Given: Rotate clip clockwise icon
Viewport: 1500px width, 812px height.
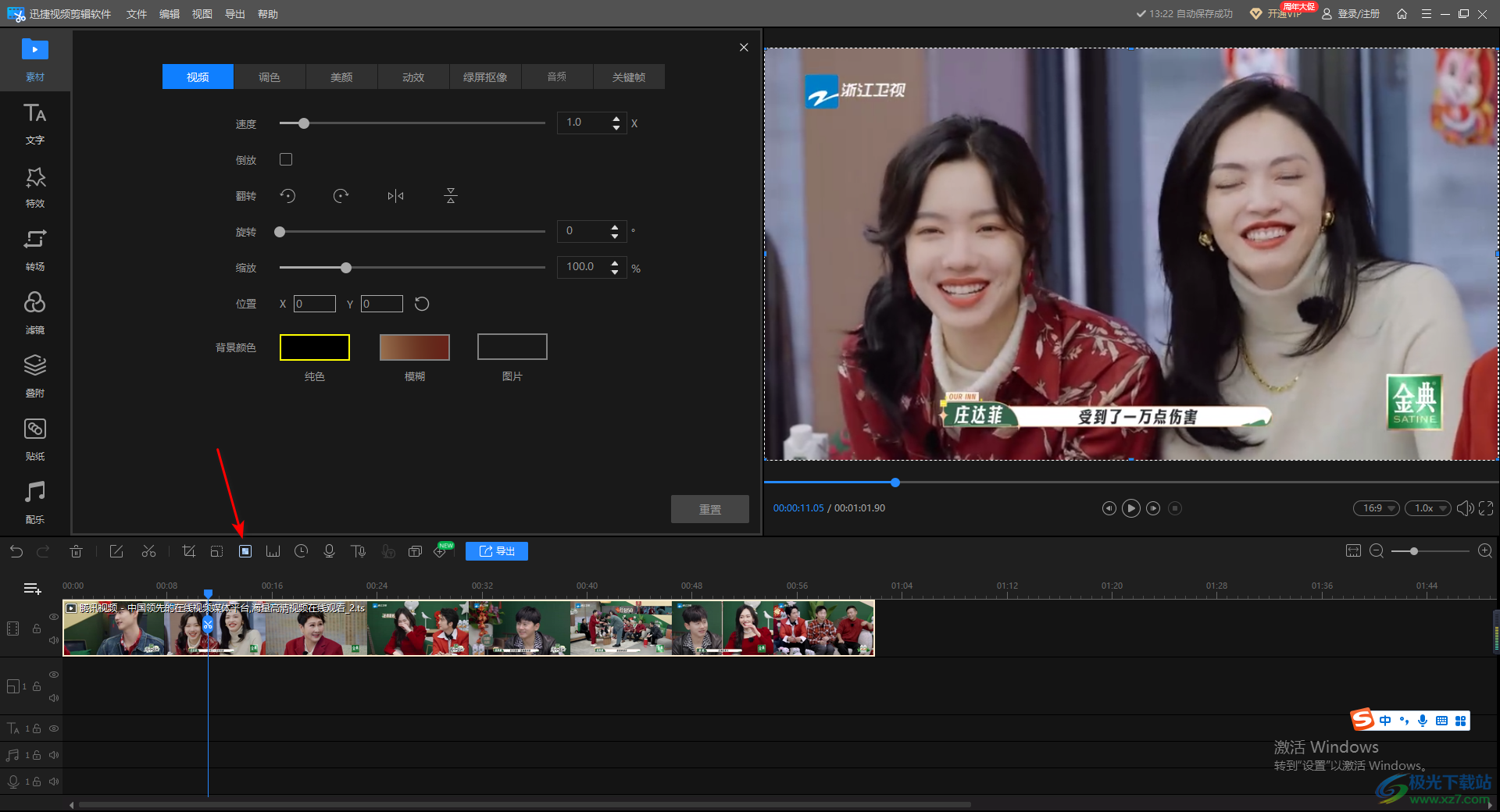Looking at the screenshot, I should [x=341, y=196].
